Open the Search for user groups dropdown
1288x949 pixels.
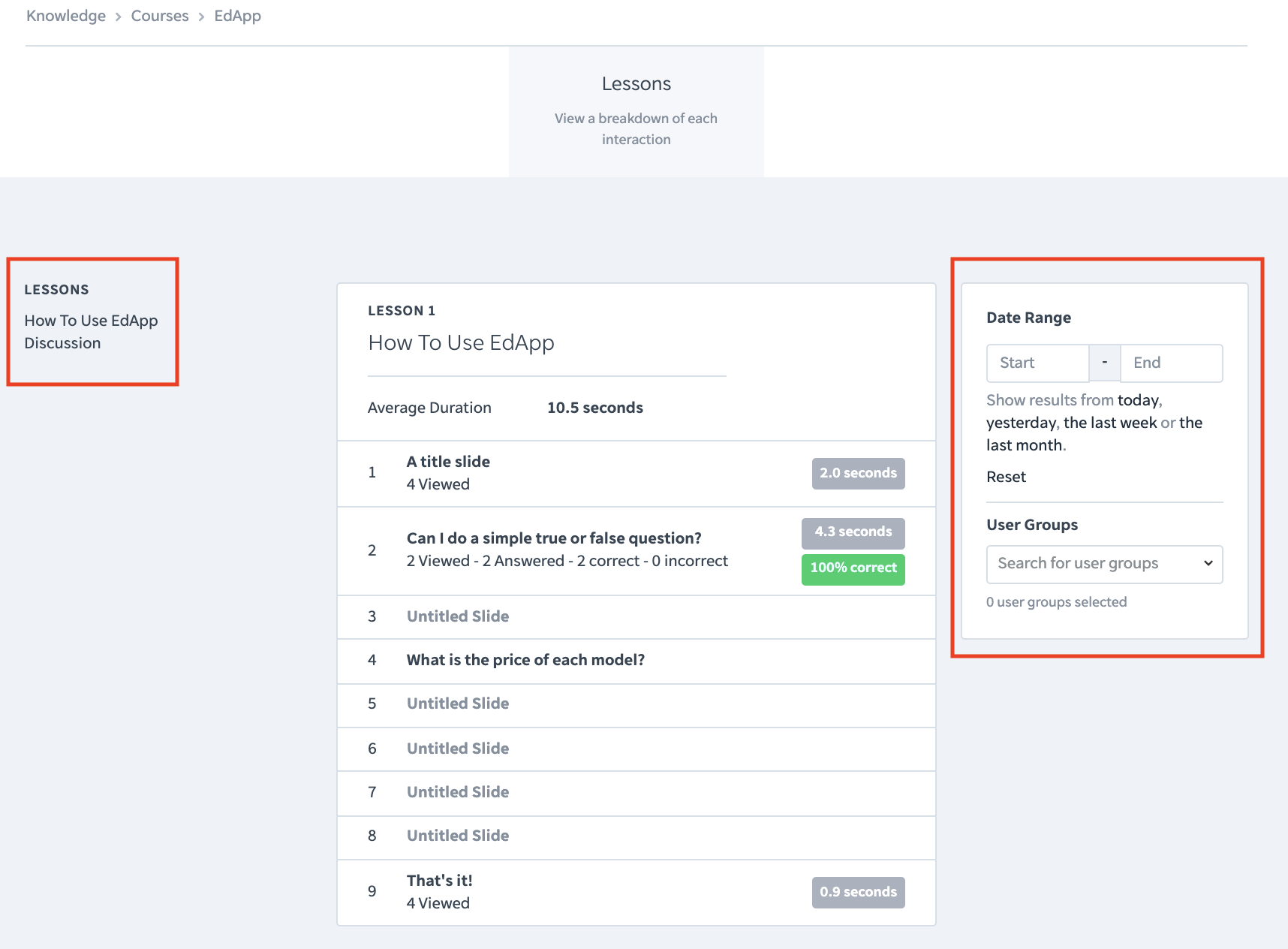[1105, 565]
